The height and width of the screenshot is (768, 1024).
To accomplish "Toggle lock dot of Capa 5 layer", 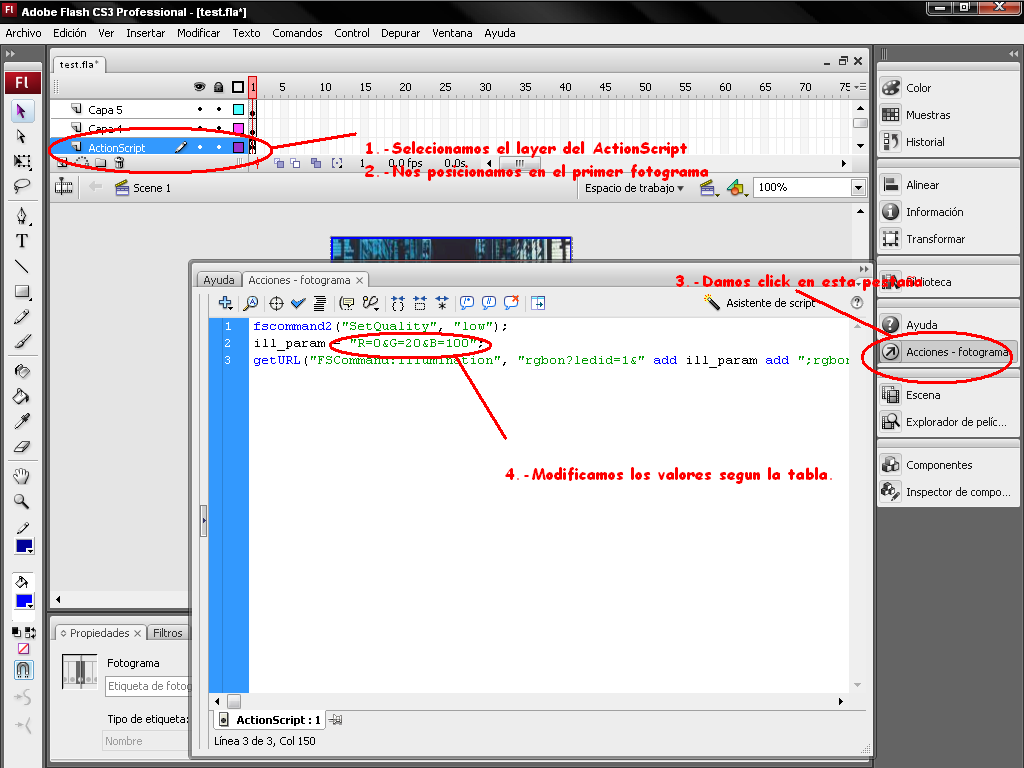I will coord(219,110).
